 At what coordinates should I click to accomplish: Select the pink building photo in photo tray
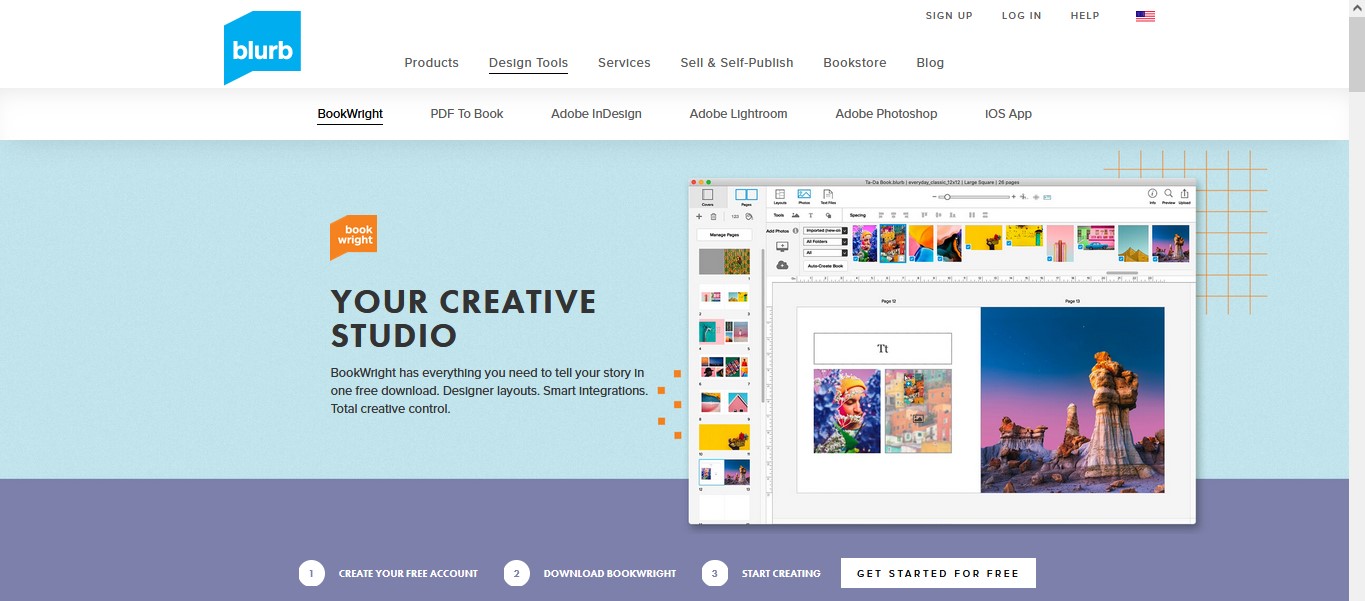coord(1060,243)
